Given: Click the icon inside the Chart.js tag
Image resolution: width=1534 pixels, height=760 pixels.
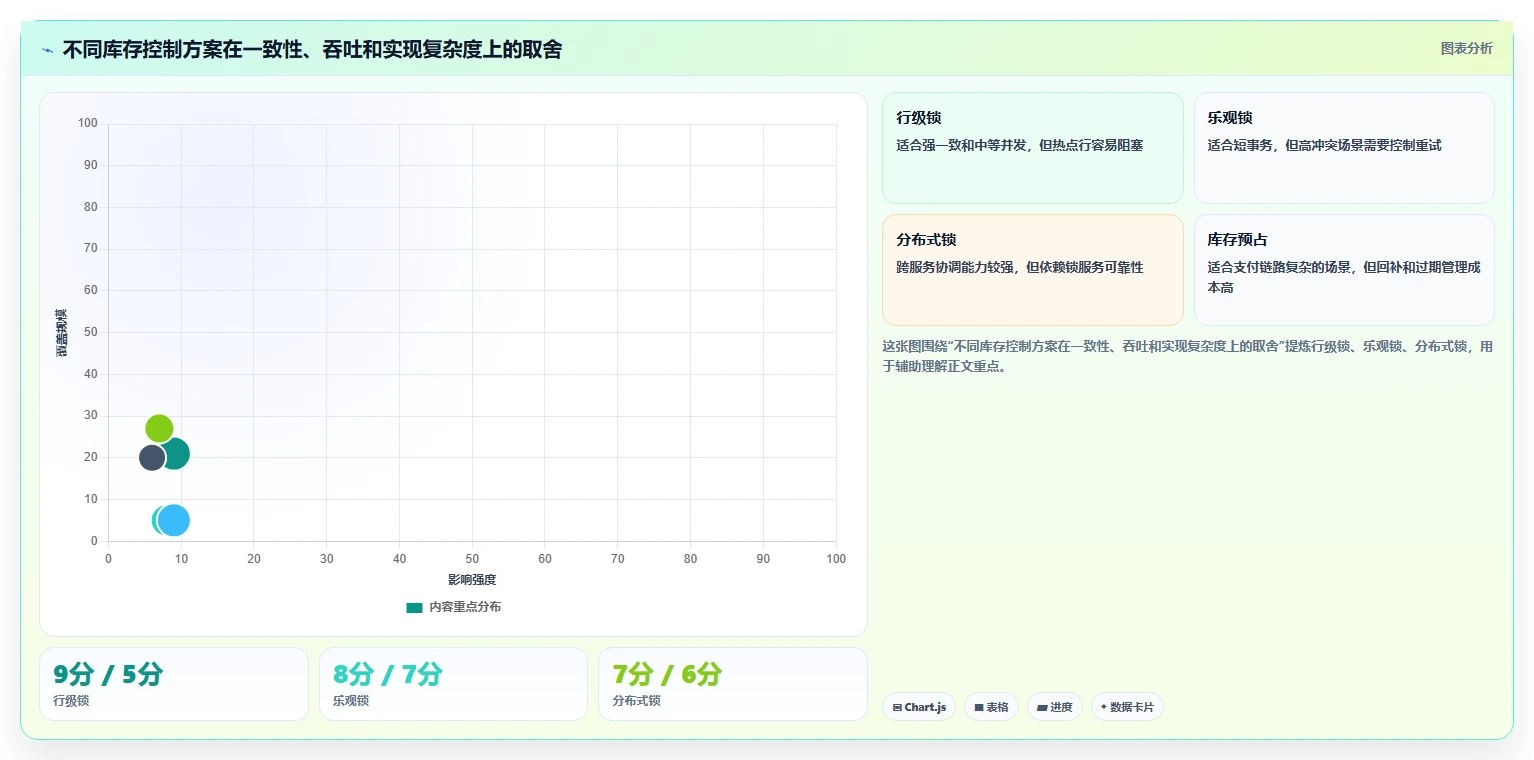Looking at the screenshot, I should click(897, 707).
